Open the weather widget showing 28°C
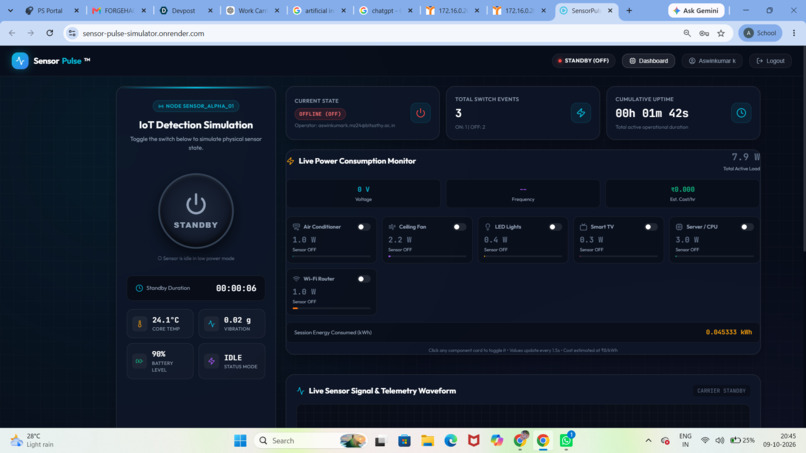 click(x=32, y=440)
